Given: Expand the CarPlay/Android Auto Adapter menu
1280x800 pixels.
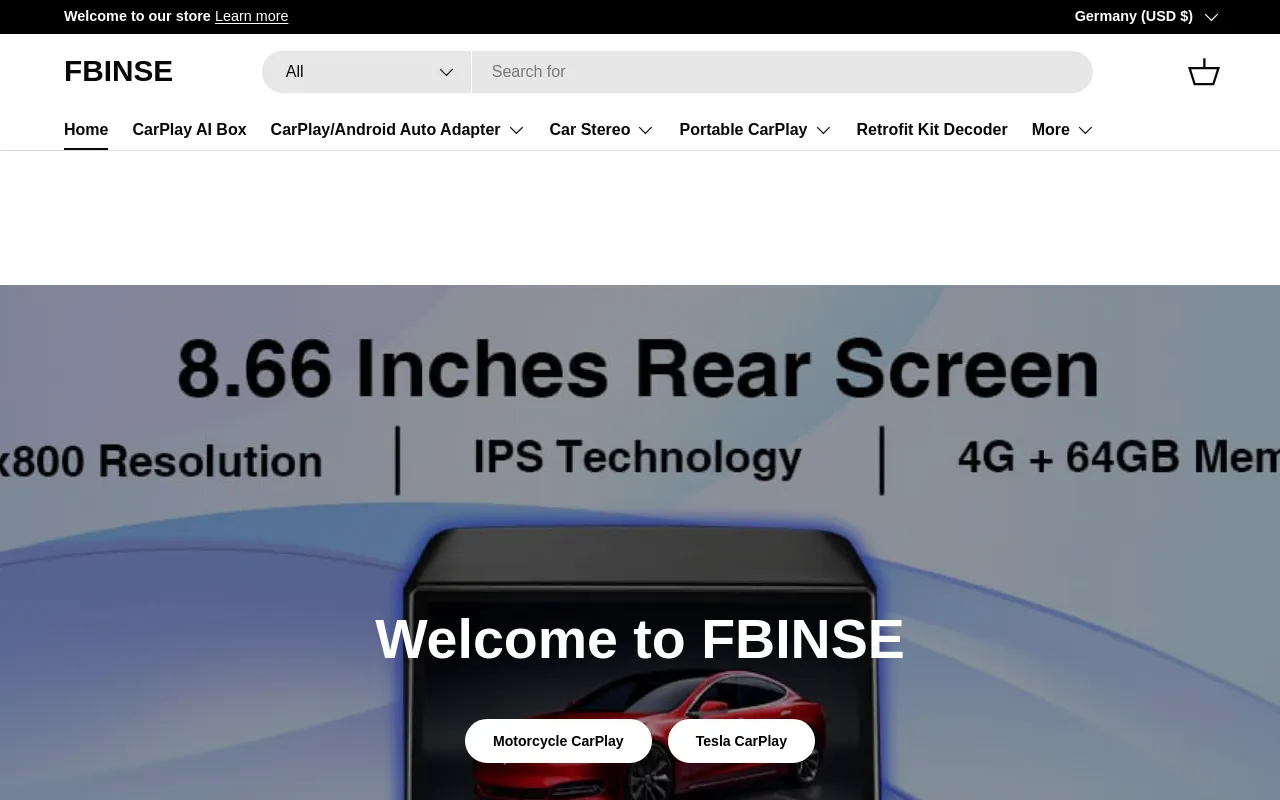Looking at the screenshot, I should 397,130.
